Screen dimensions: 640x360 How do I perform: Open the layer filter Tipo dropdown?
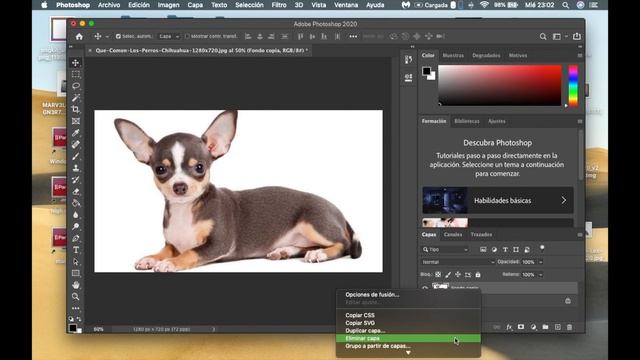point(445,249)
